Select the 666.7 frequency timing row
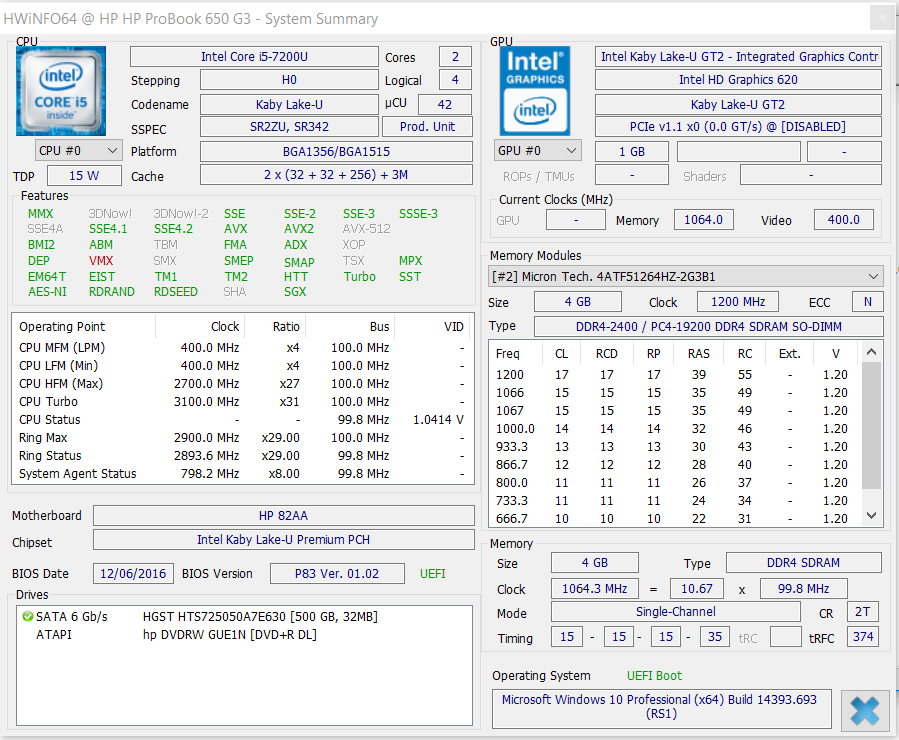The width and height of the screenshot is (899, 740). (674, 519)
